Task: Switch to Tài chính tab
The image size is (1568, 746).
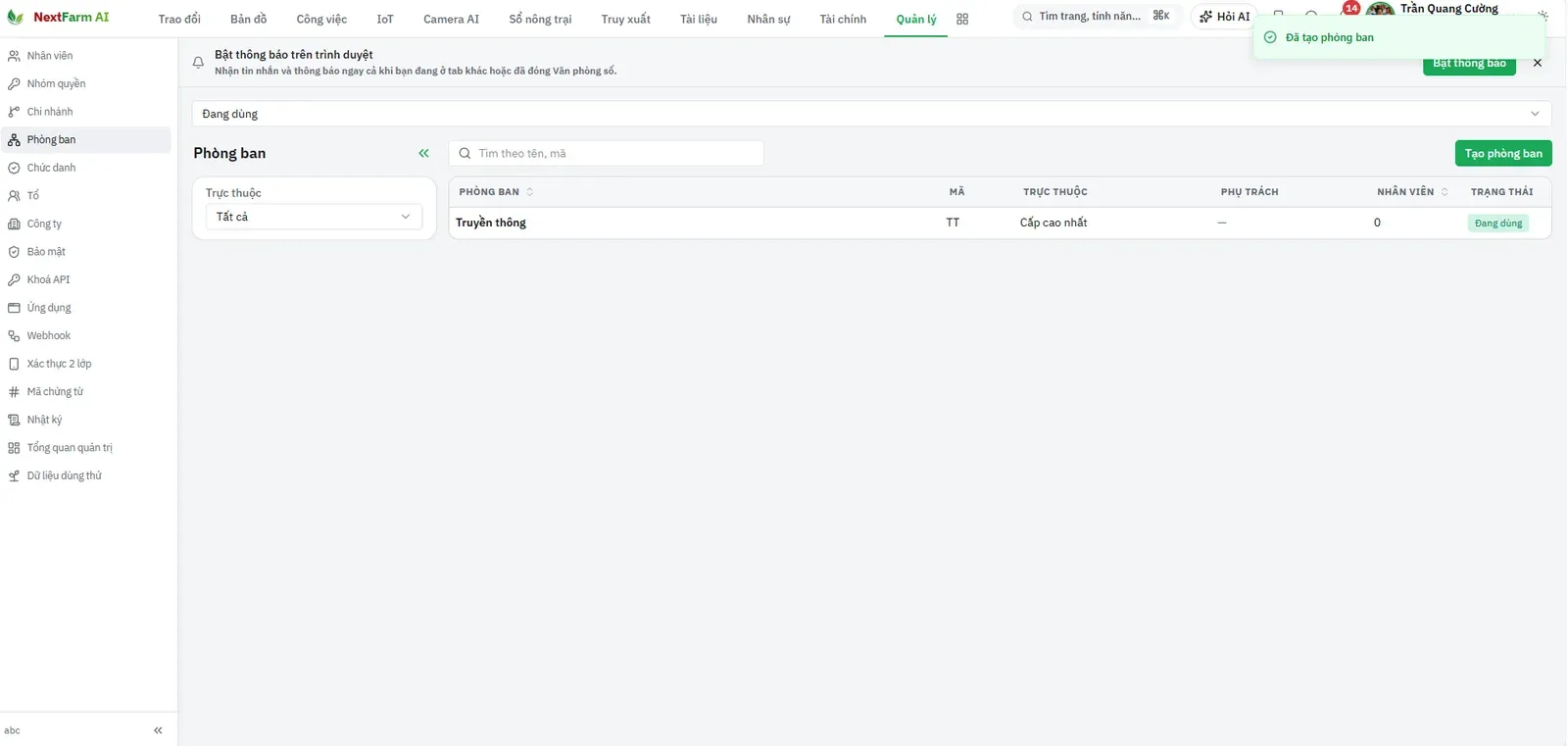Action: 843,19
